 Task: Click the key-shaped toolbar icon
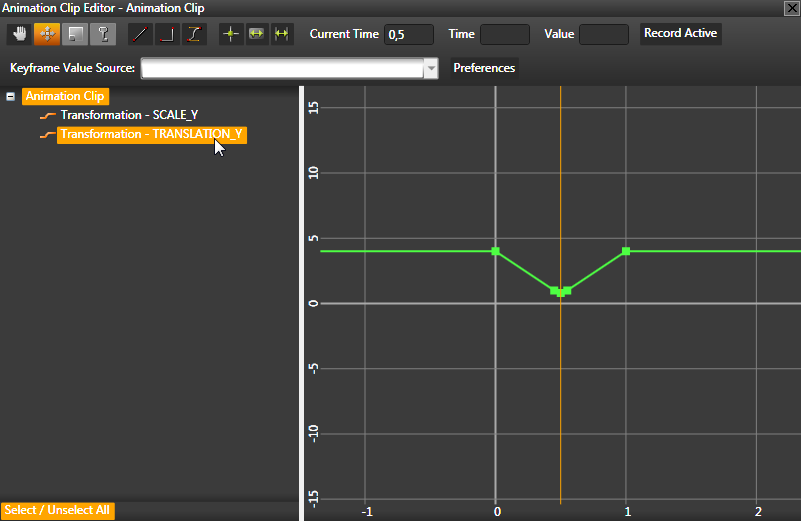(102, 34)
